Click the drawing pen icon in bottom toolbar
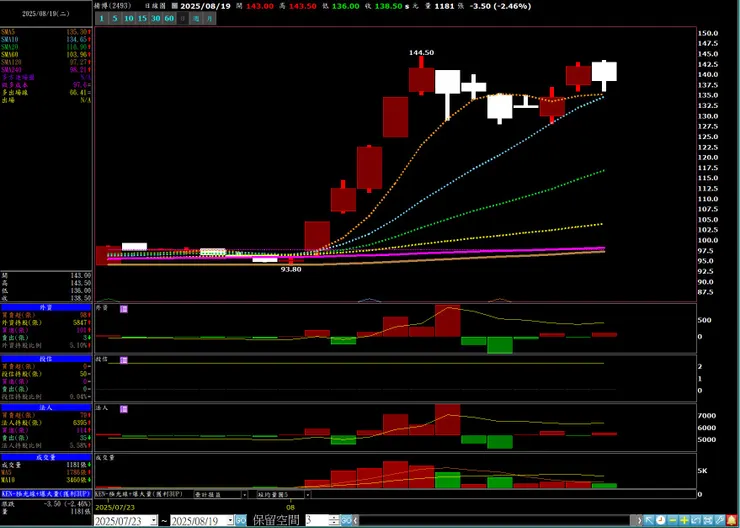Viewport: 740px width, 528px height. 720,520
